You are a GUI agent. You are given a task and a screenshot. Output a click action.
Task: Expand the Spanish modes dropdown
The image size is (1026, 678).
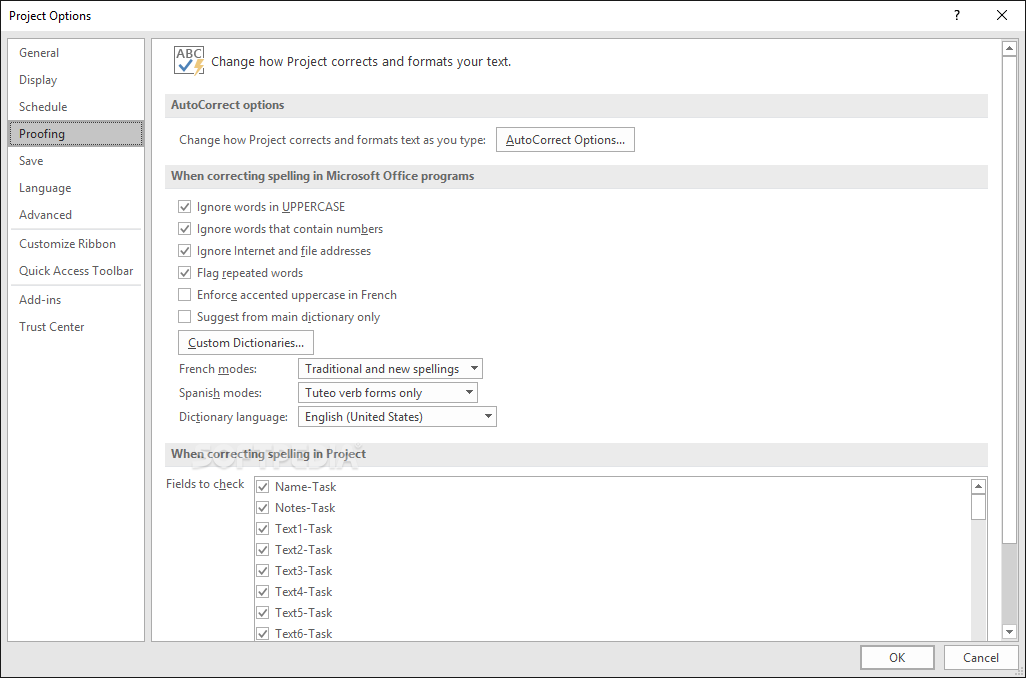click(387, 393)
